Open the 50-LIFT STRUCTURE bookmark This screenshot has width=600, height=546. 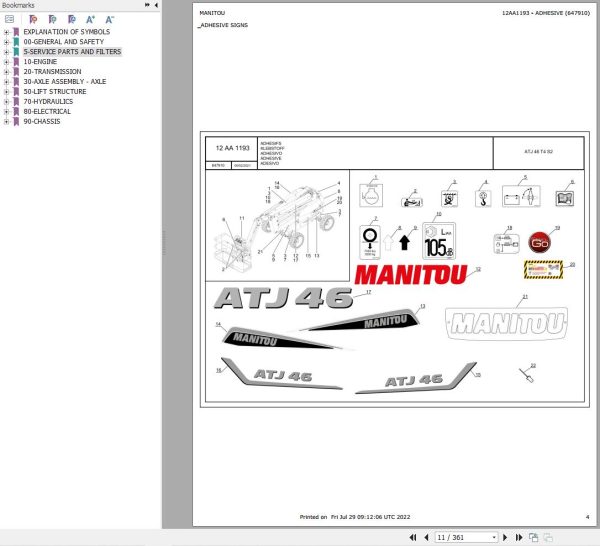coord(55,91)
